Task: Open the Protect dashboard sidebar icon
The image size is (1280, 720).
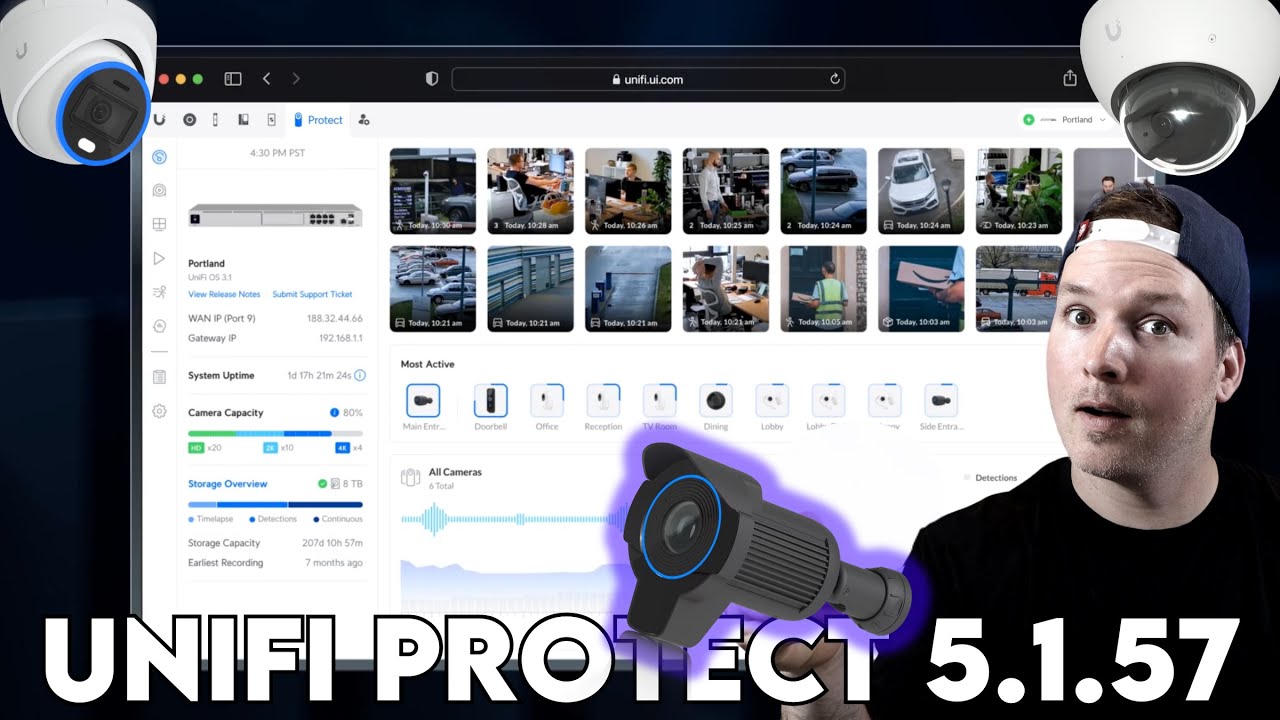Action: pyautogui.click(x=159, y=157)
